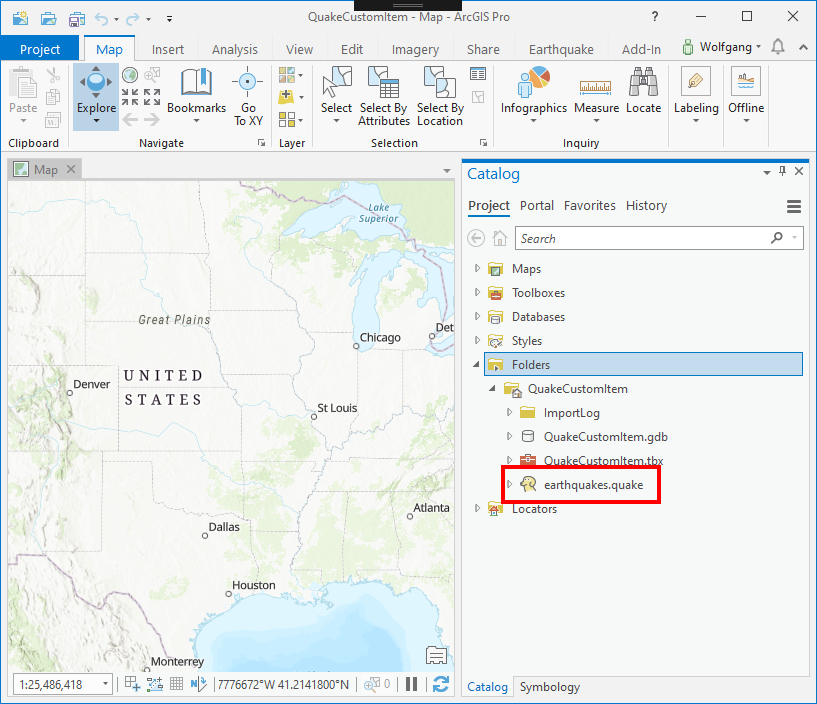Click the Attributes table icon in Selection

click(478, 74)
